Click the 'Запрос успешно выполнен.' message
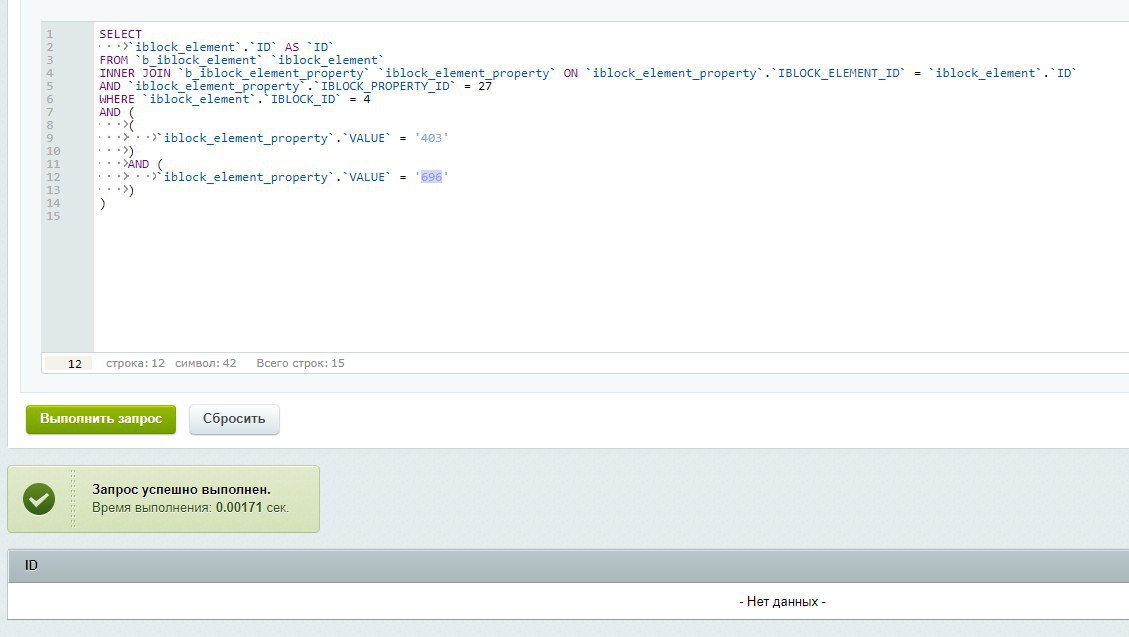1129x637 pixels. point(181,489)
